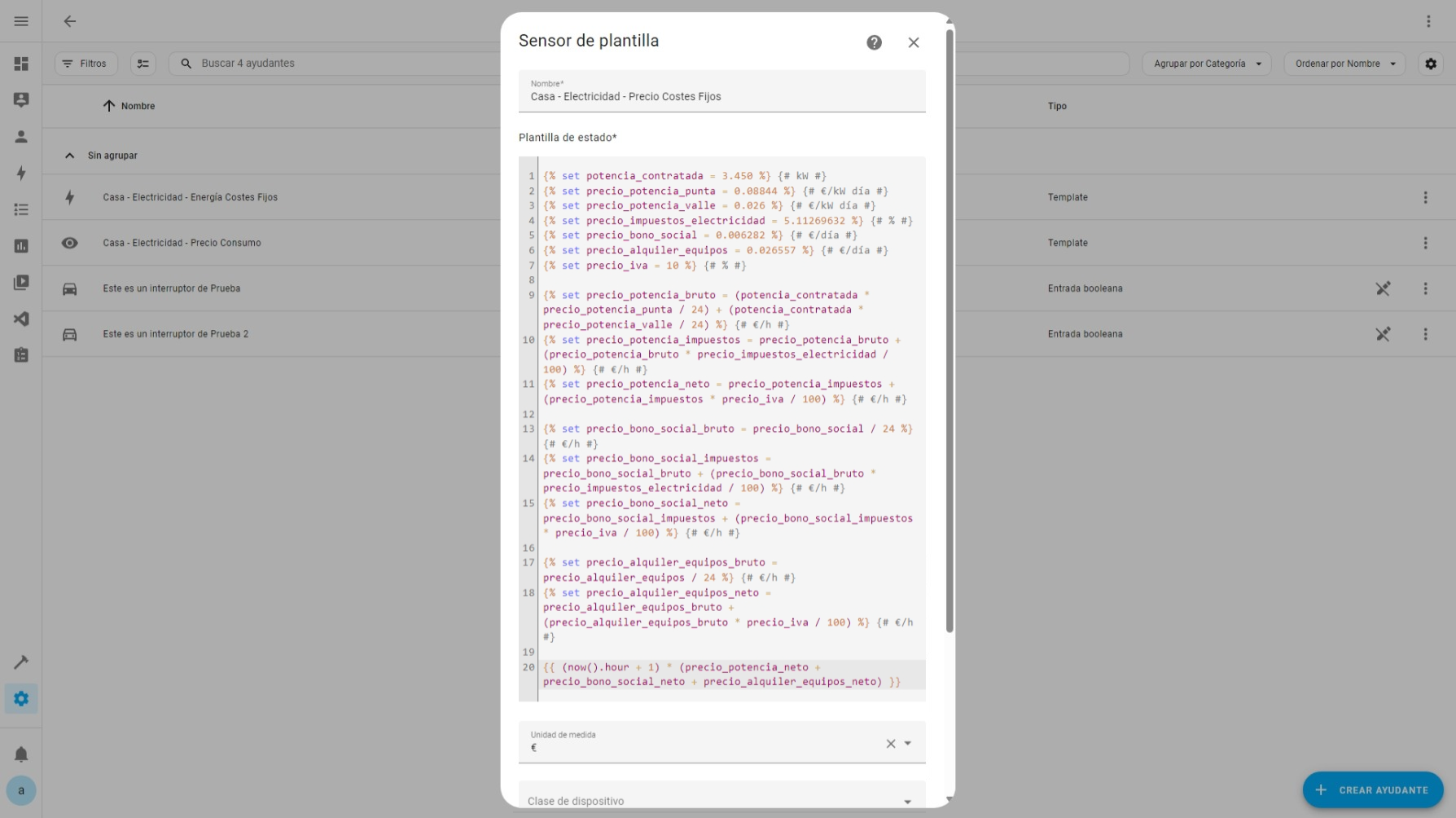Open Developer tools hammer icon
Viewport: 1456px width, 818px height.
coord(21,662)
